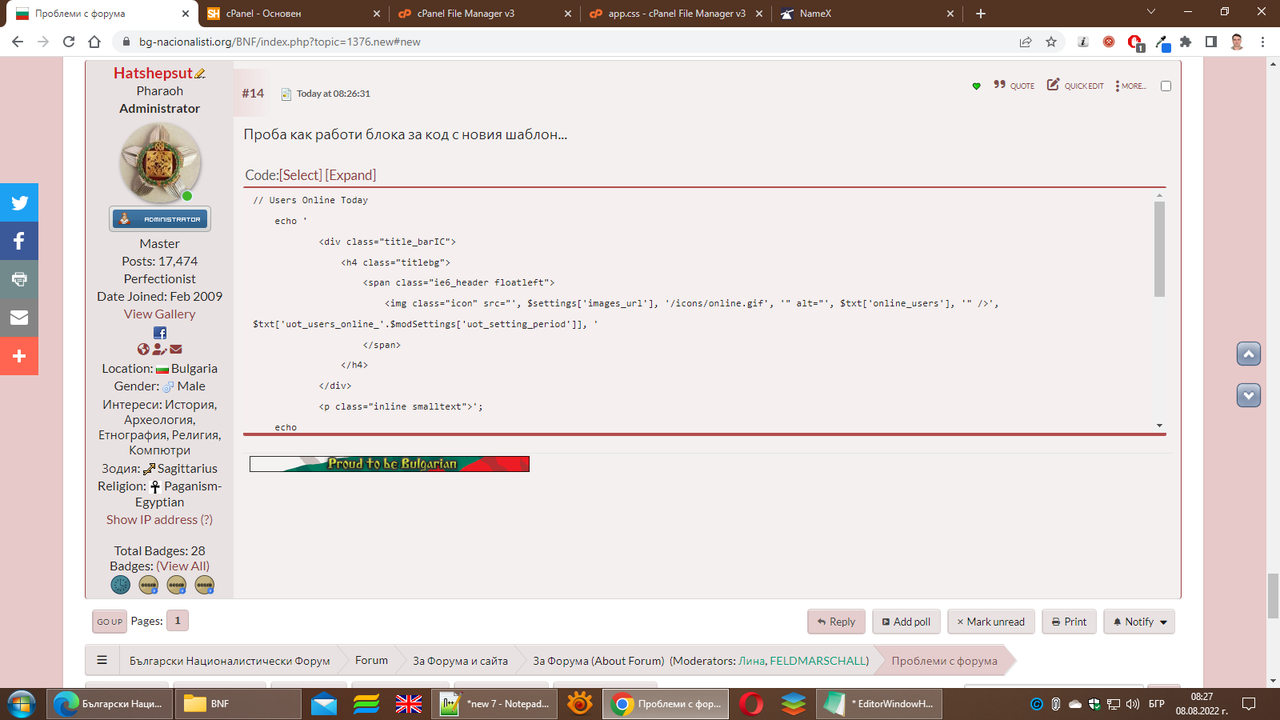Open Forum breadcrumb link
Image resolution: width=1280 pixels, height=720 pixels.
coord(371,660)
